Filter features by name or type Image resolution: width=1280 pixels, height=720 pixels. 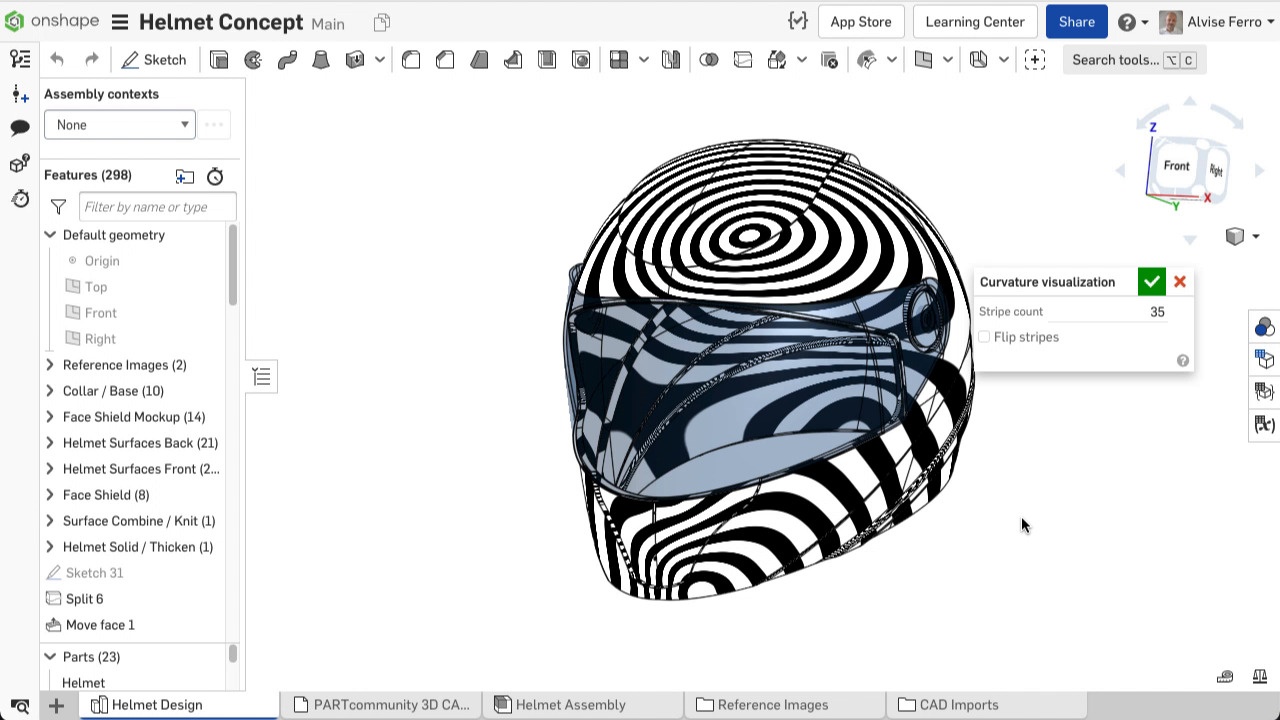157,207
